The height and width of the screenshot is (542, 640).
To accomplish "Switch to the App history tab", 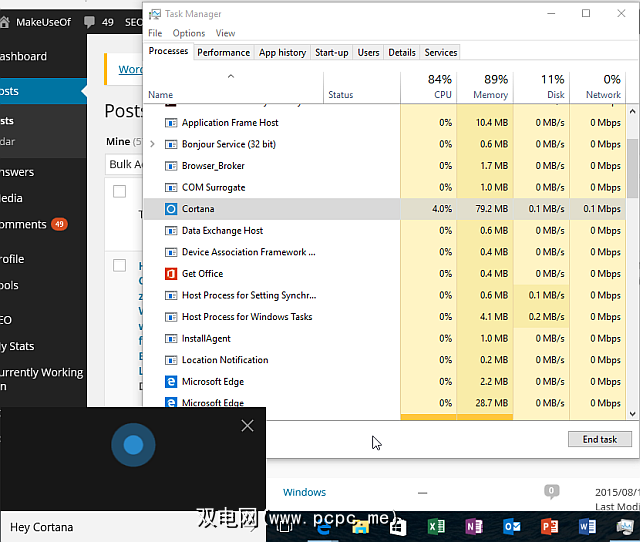I will tap(282, 53).
